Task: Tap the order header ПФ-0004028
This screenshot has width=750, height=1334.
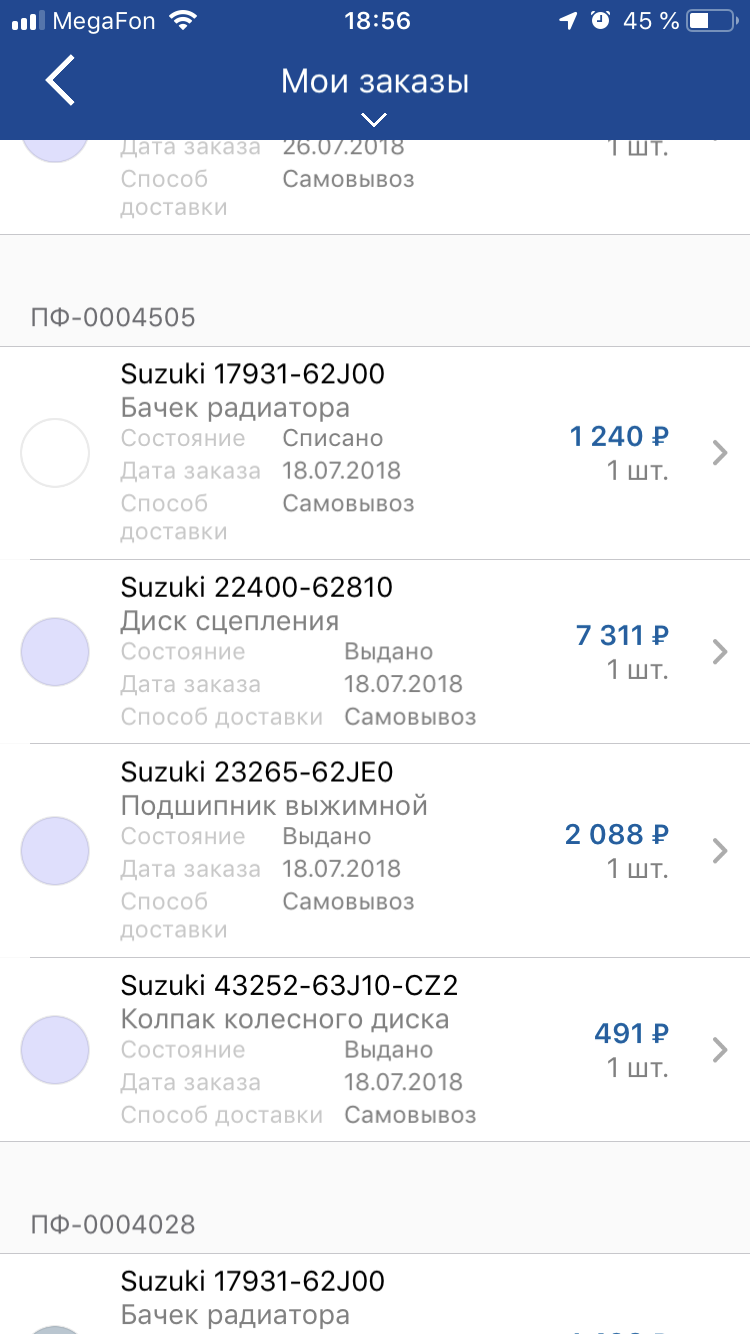Action: click(112, 1224)
